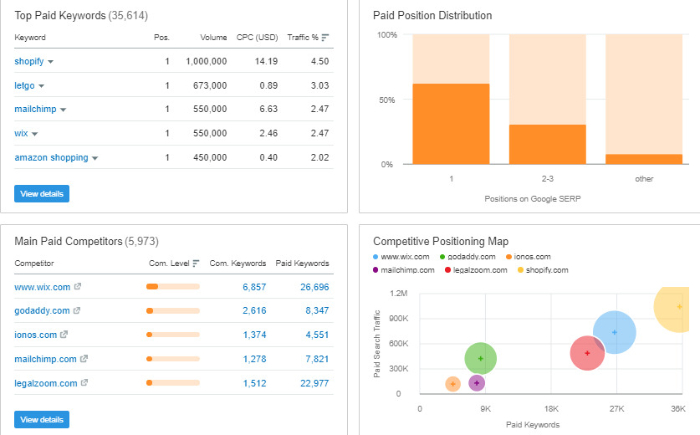Click the 2-3 positions bar in chart
The height and width of the screenshot is (435, 700).
tap(547, 144)
